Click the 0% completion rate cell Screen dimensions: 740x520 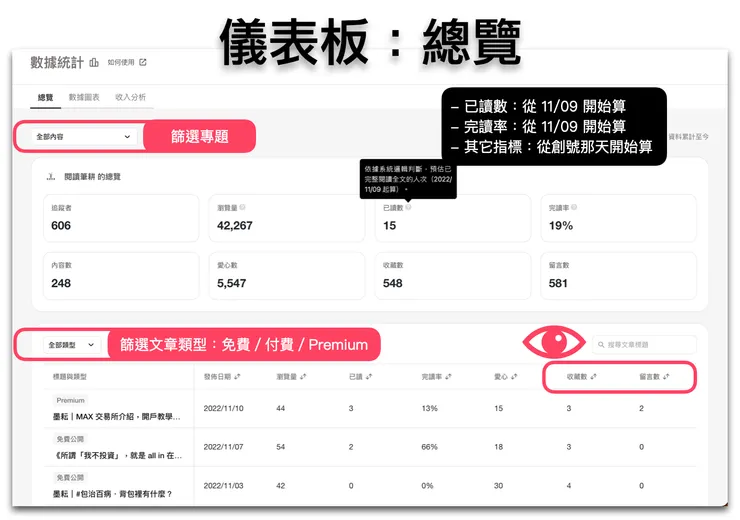coord(427,486)
